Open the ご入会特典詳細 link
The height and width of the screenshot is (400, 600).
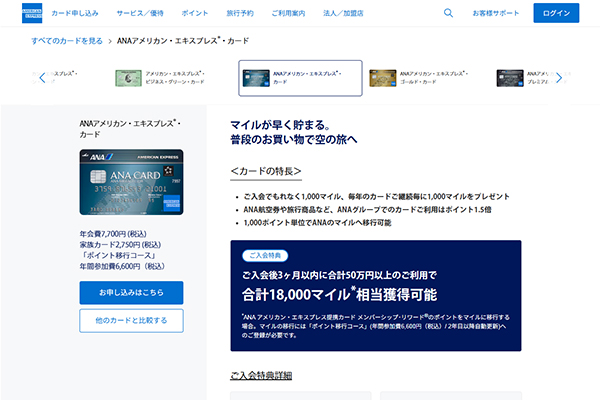(261, 375)
